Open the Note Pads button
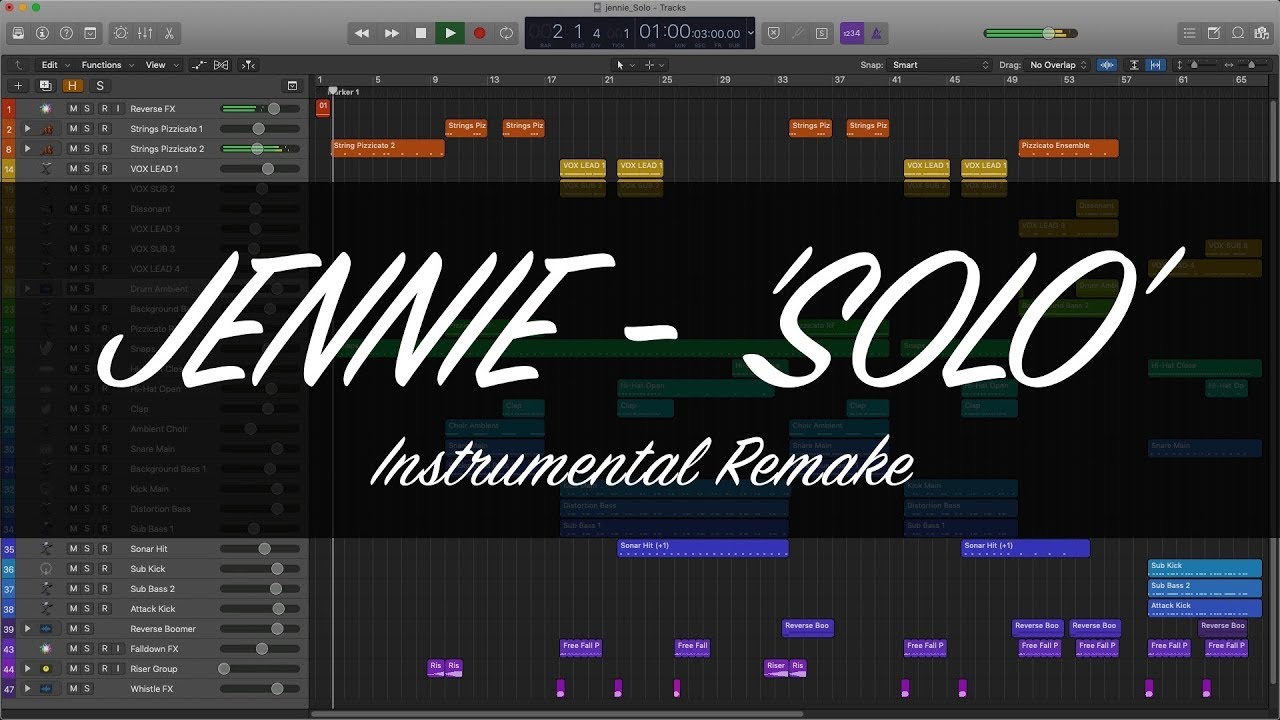 point(1213,33)
